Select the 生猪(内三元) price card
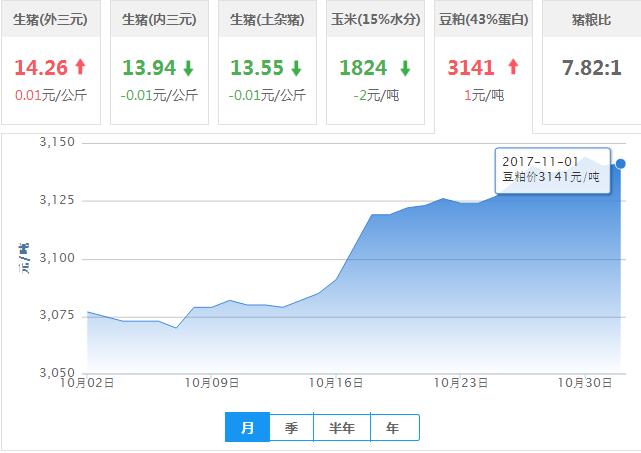641x453 pixels. (x=159, y=62)
